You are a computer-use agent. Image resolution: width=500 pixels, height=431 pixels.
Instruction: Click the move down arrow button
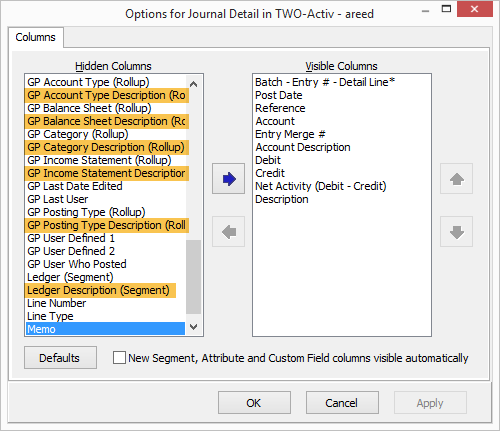[456, 232]
